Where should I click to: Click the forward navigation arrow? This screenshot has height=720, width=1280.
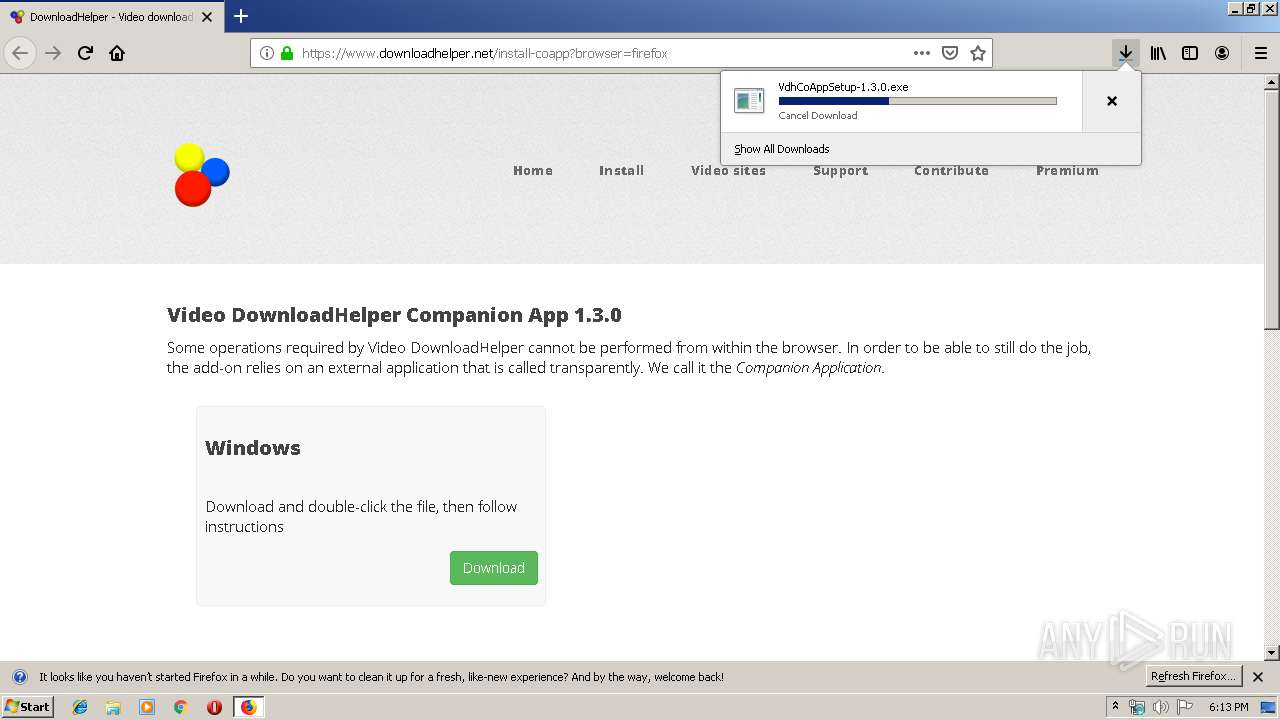[x=53, y=53]
